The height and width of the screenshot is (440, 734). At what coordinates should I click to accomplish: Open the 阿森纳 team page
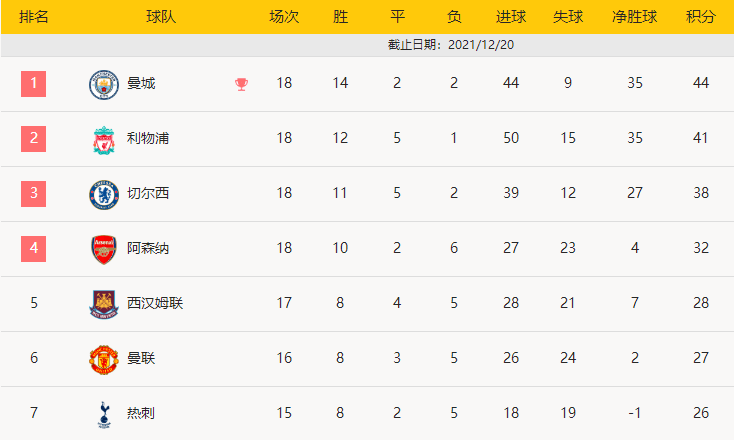coord(148,248)
